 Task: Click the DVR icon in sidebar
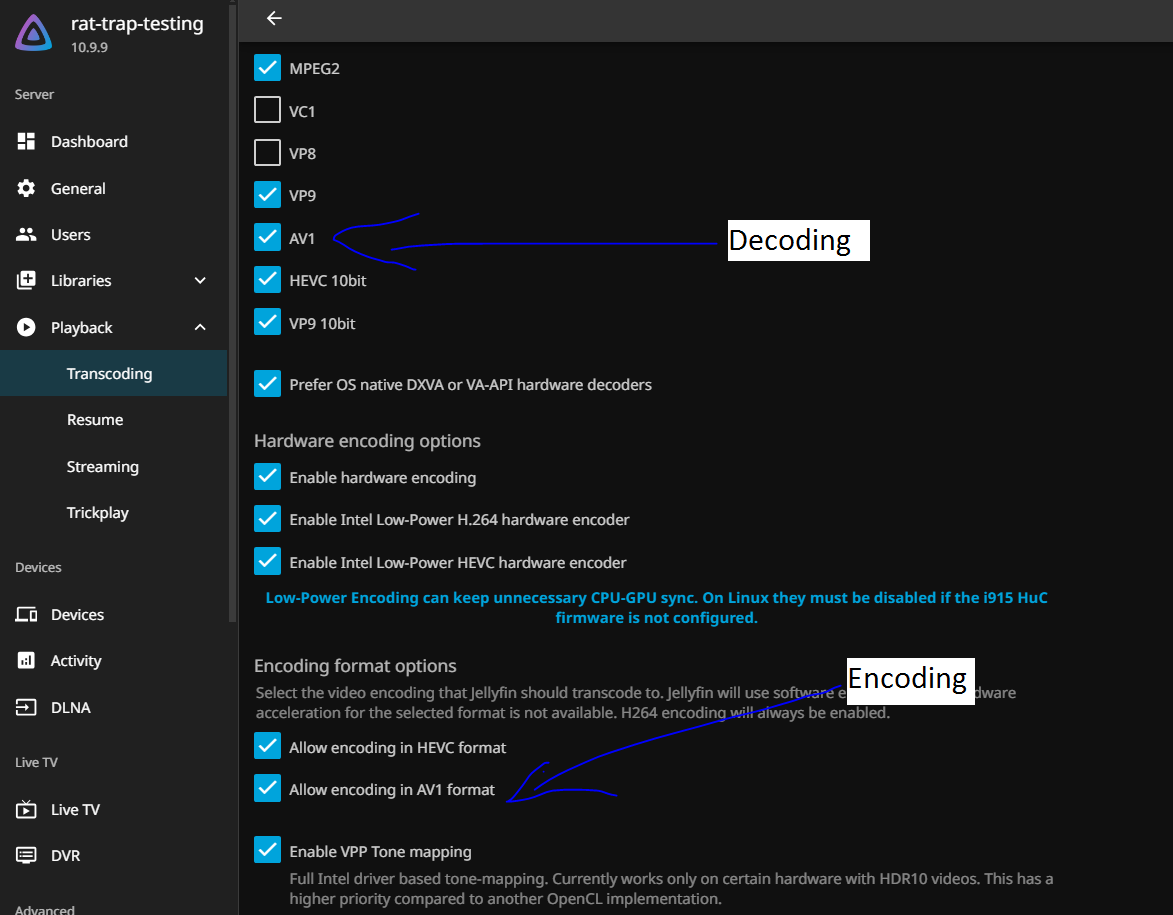pos(27,856)
